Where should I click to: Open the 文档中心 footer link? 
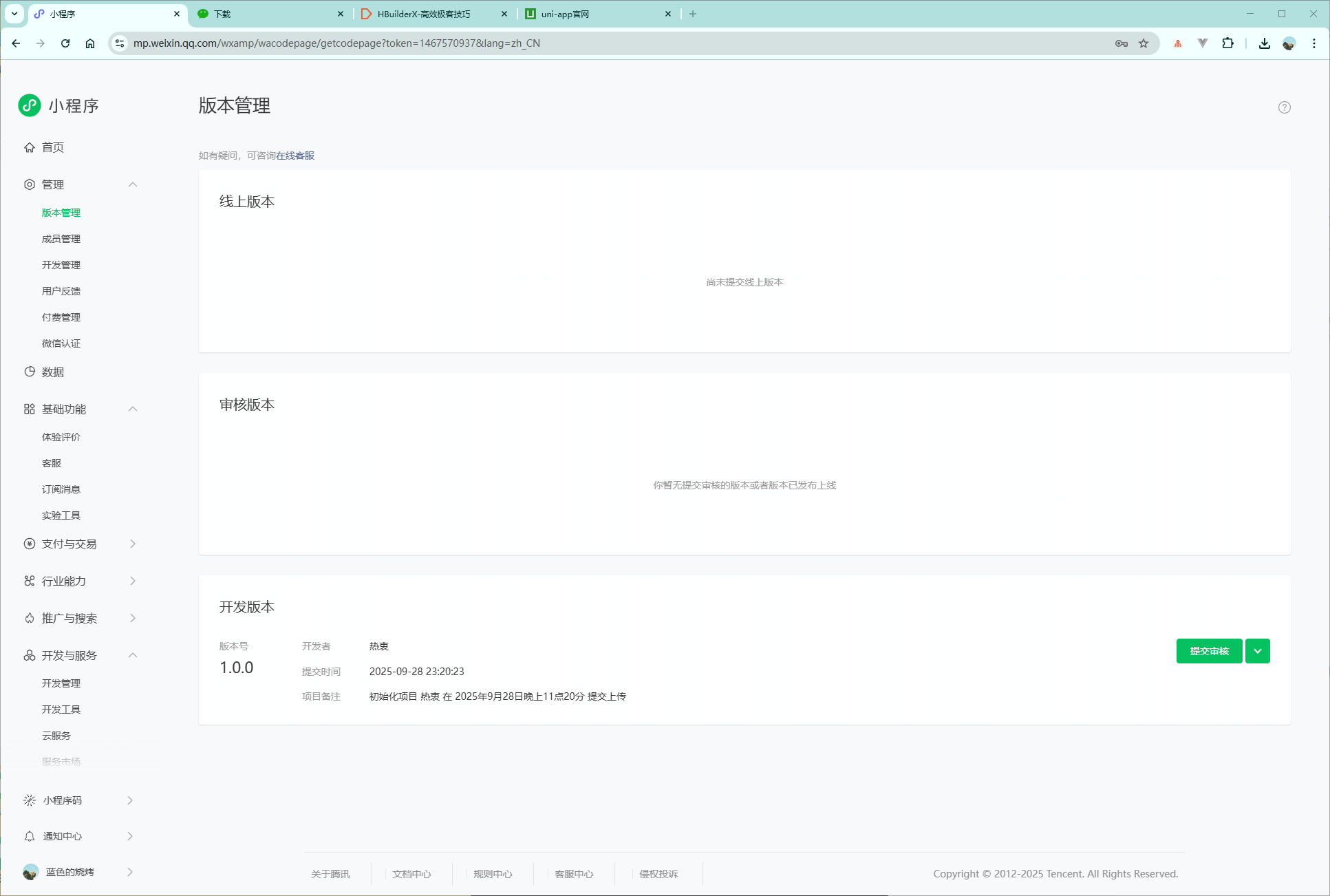[411, 874]
